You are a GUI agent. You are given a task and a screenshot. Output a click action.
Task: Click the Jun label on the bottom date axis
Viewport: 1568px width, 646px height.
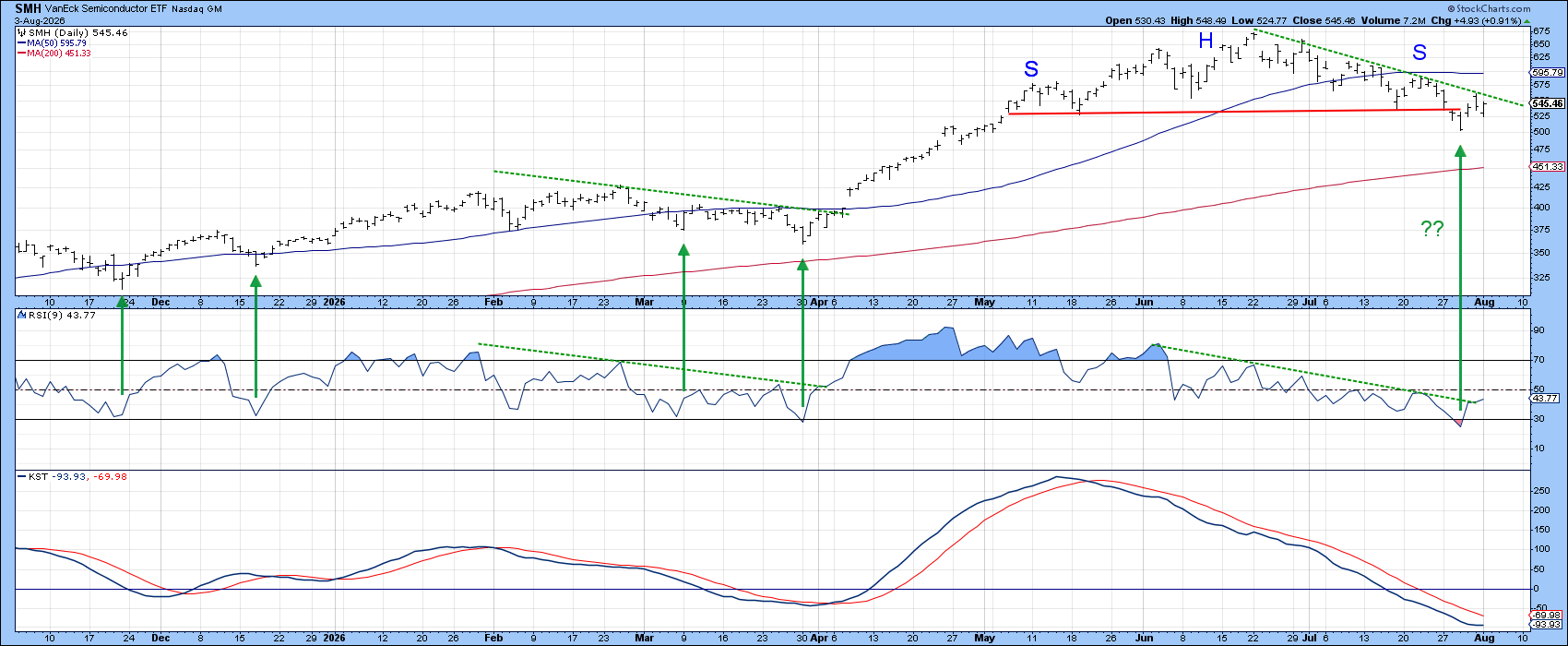(x=1145, y=638)
